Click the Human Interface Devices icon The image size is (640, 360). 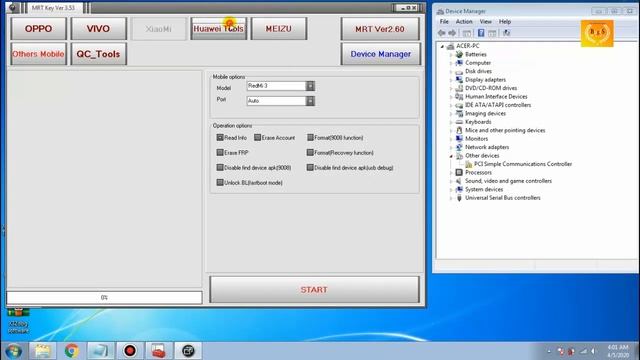coord(459,97)
